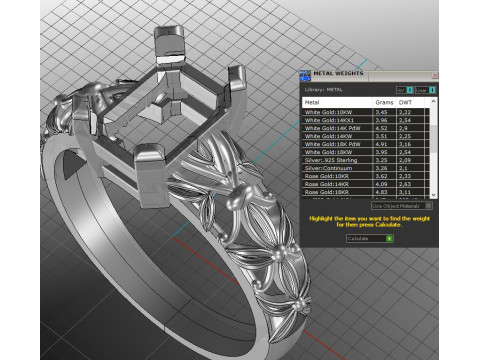Sort by the Grams column header
Image resolution: width=480 pixels, height=360 pixels.
pyautogui.click(x=384, y=102)
